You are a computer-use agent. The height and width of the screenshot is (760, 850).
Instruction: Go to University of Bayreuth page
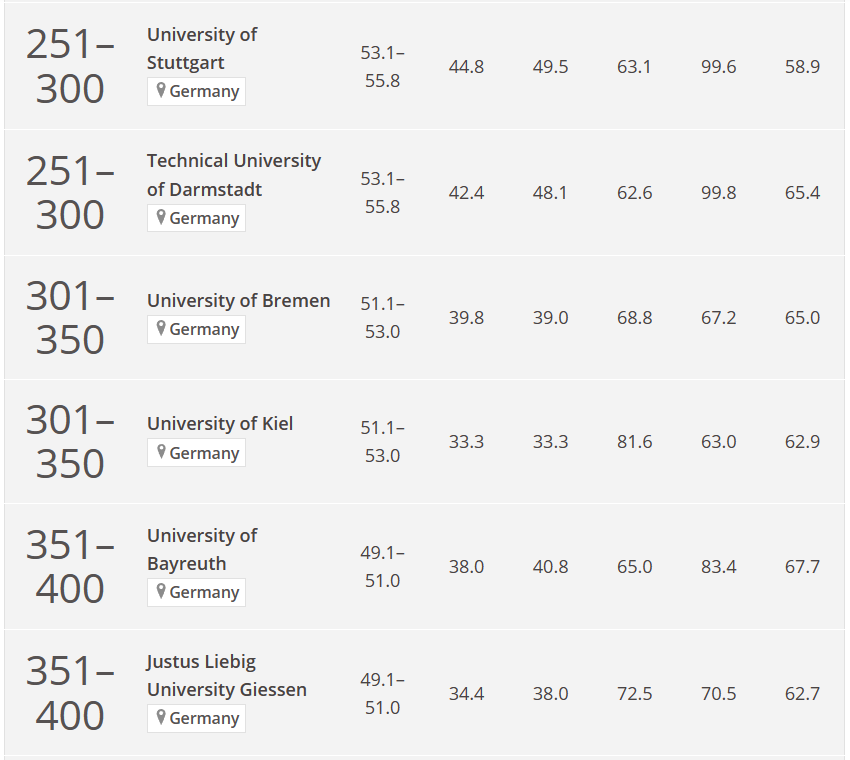(202, 550)
